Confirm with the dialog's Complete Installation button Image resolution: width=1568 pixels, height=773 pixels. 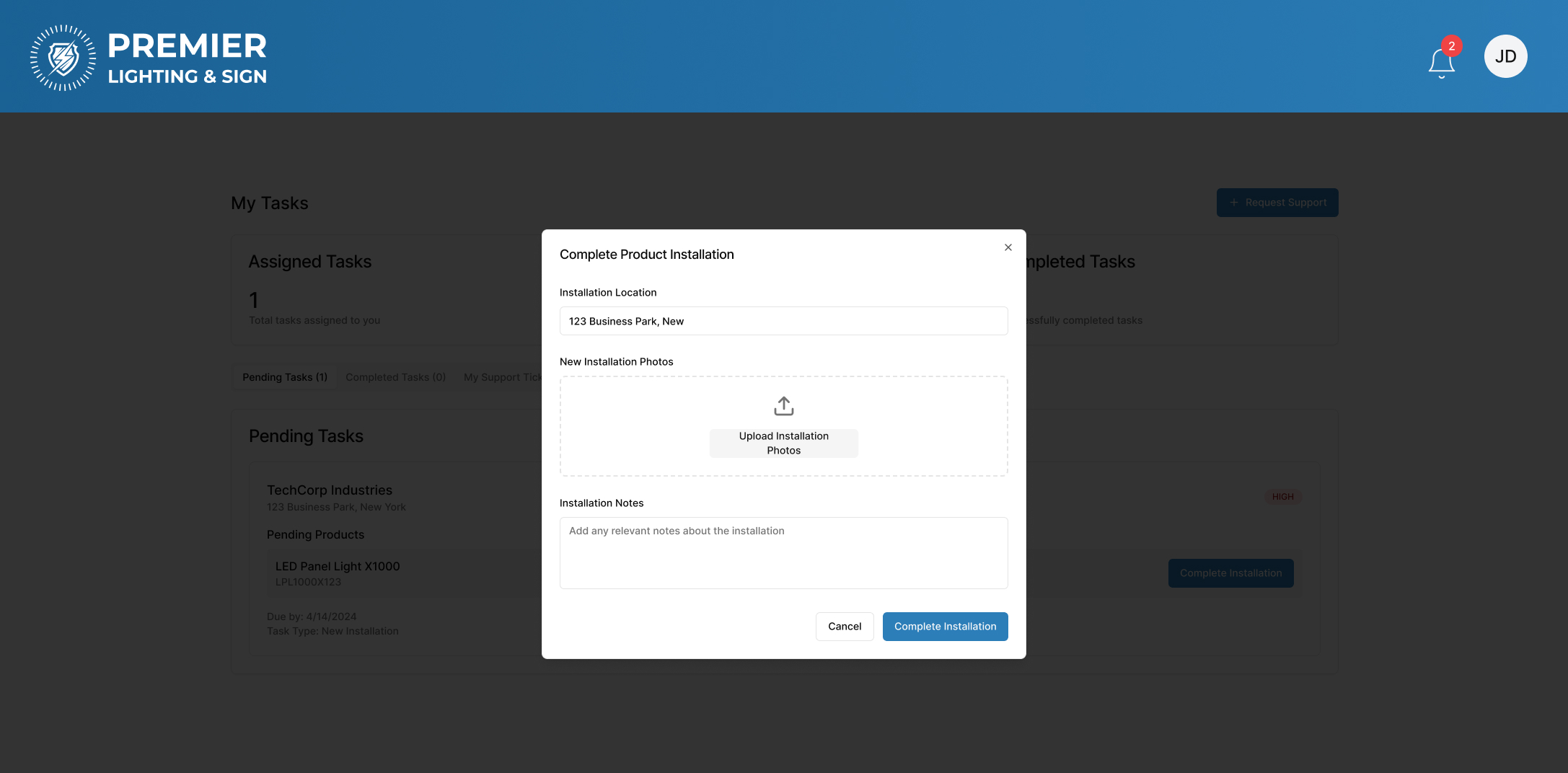coord(945,627)
